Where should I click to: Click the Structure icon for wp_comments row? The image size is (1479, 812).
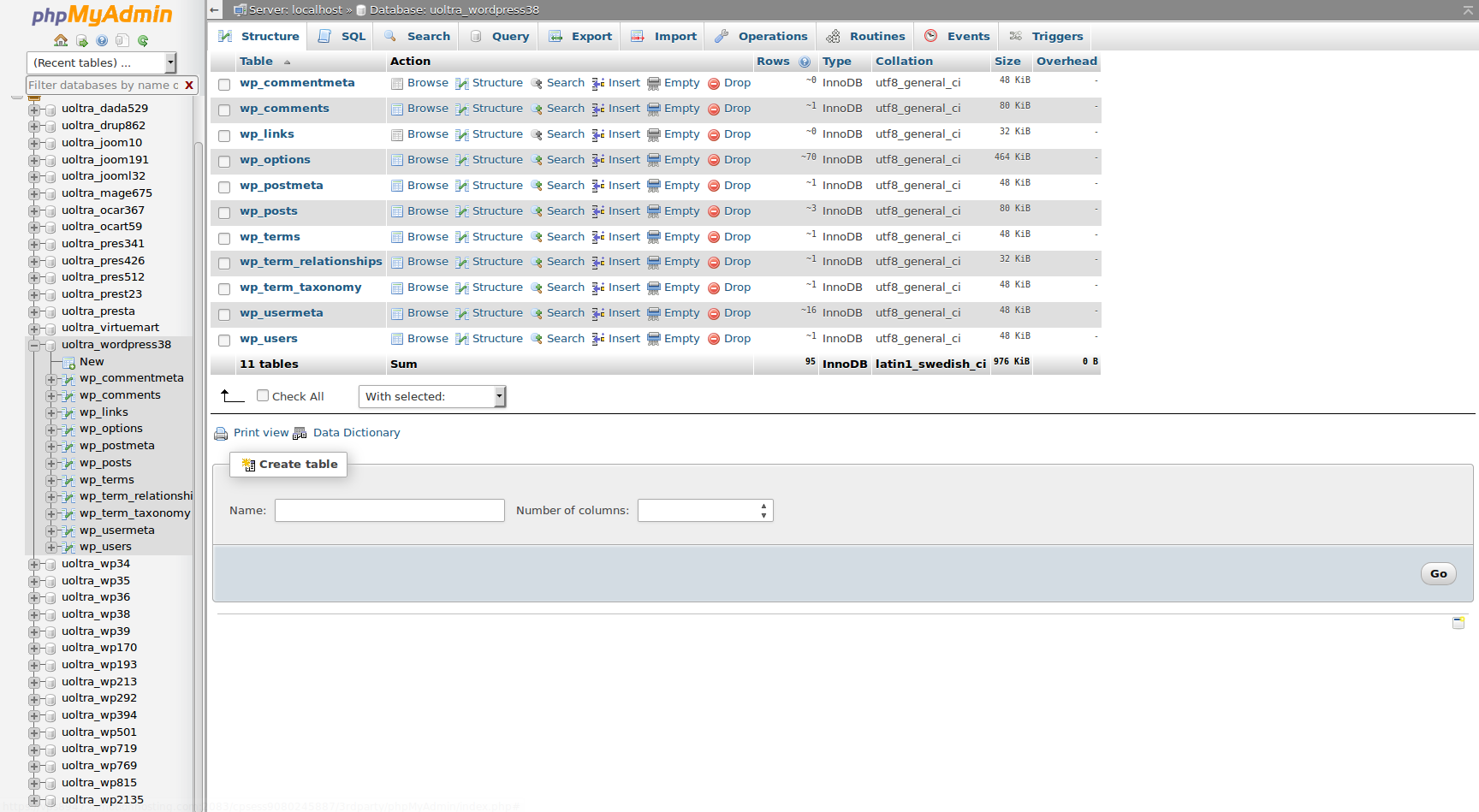point(462,109)
